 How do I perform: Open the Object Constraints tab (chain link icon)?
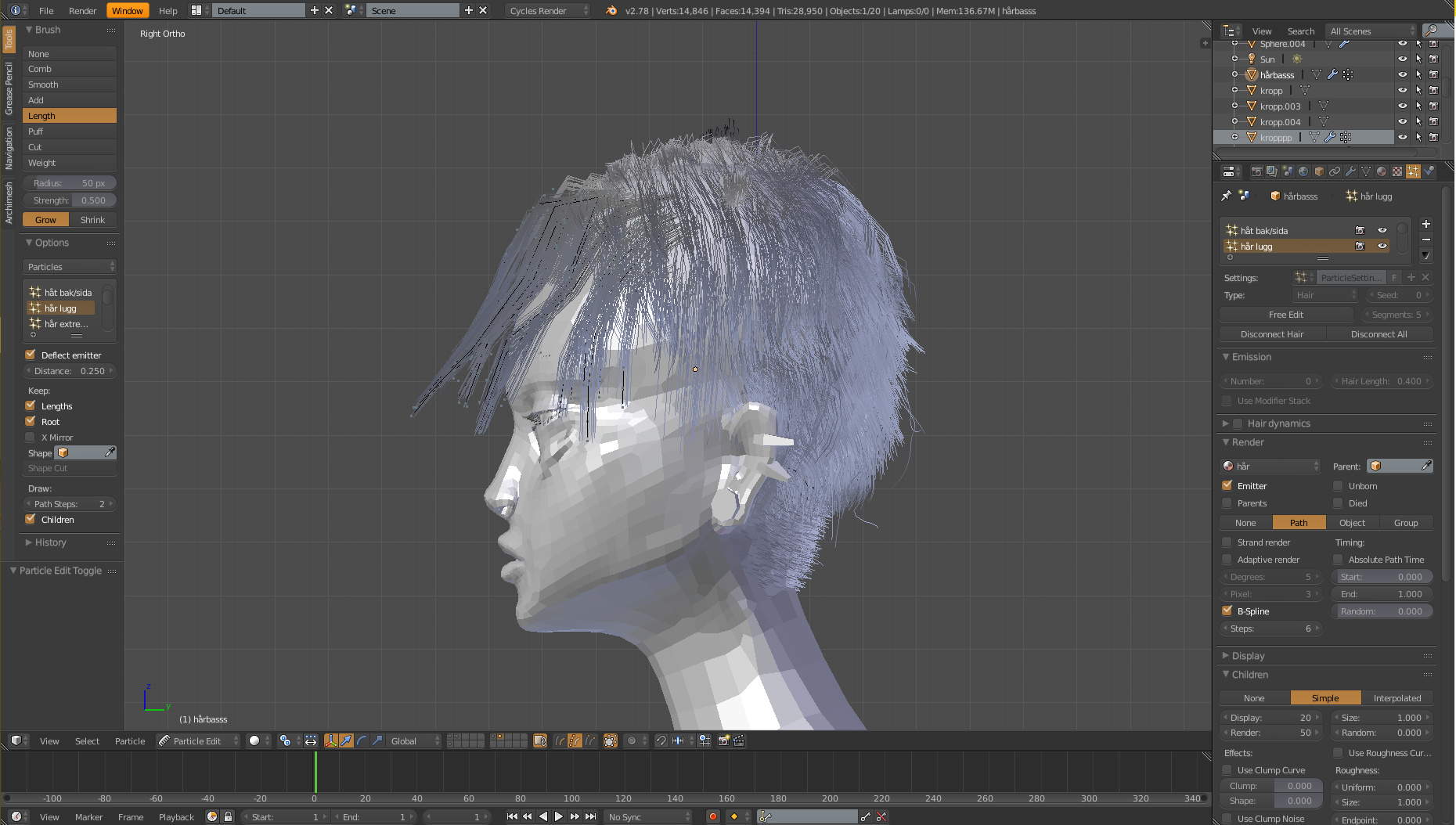pyautogui.click(x=1335, y=171)
